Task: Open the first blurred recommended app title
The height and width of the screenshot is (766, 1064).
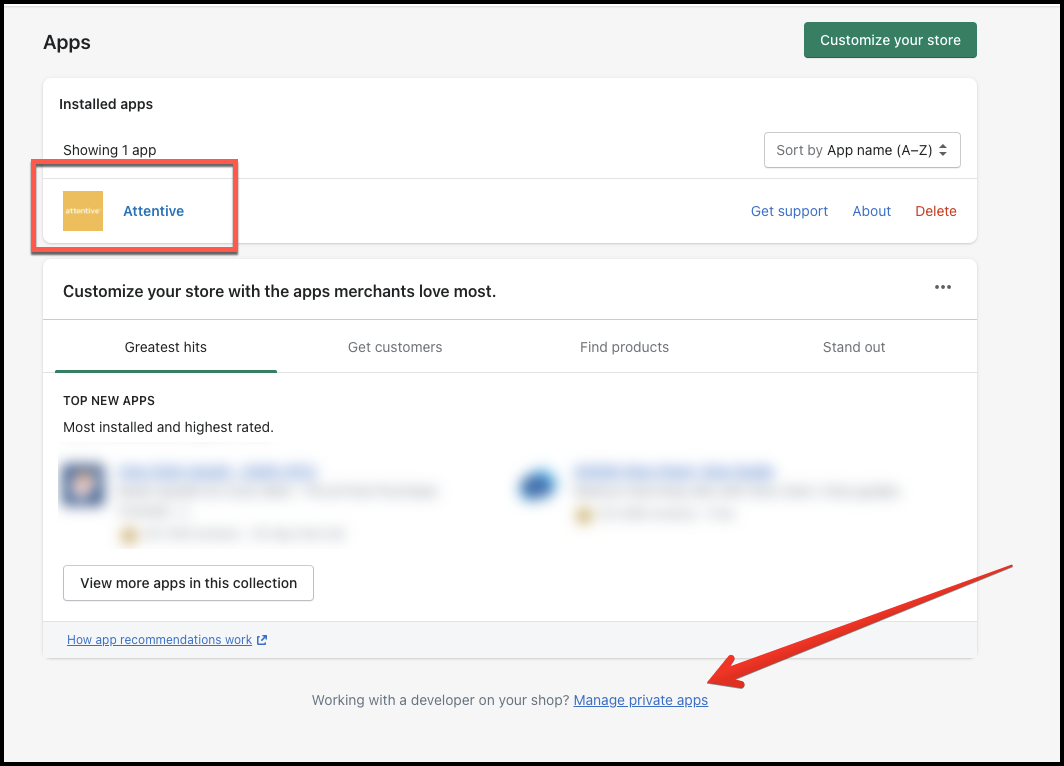Action: [217, 471]
